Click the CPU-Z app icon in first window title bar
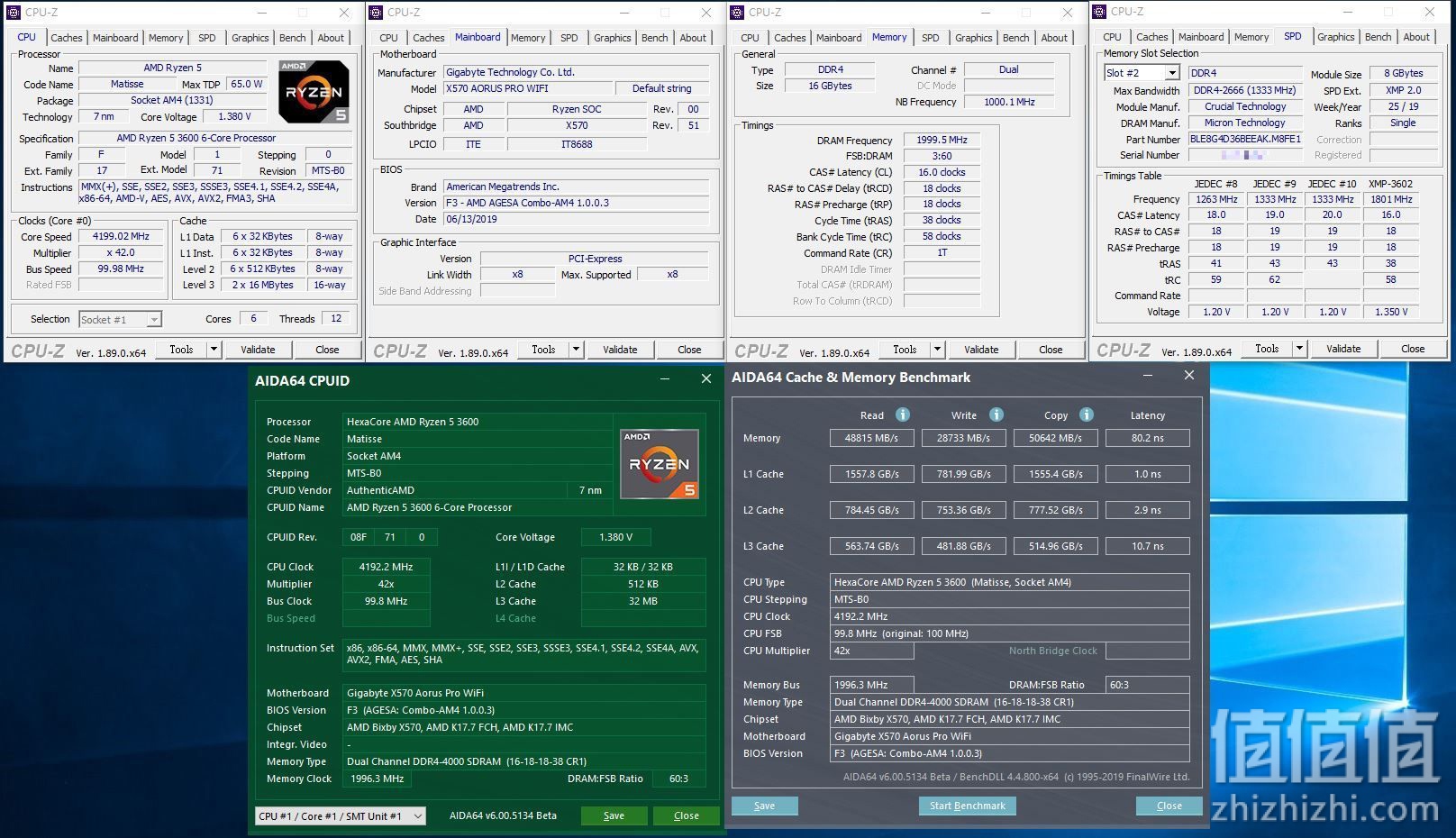 coord(14,13)
